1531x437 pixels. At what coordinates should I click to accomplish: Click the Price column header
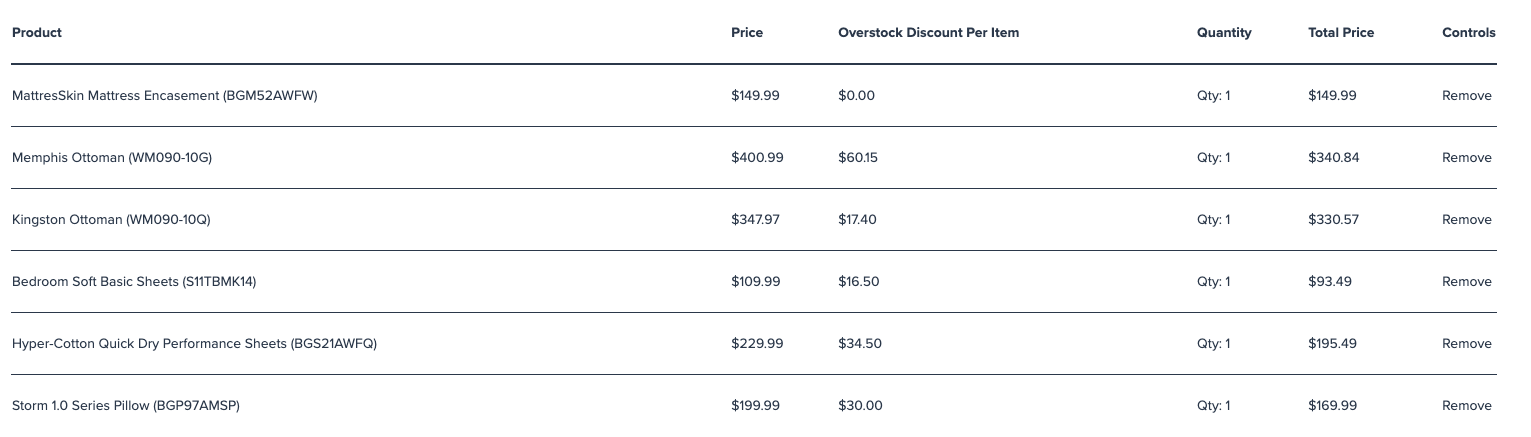point(747,33)
